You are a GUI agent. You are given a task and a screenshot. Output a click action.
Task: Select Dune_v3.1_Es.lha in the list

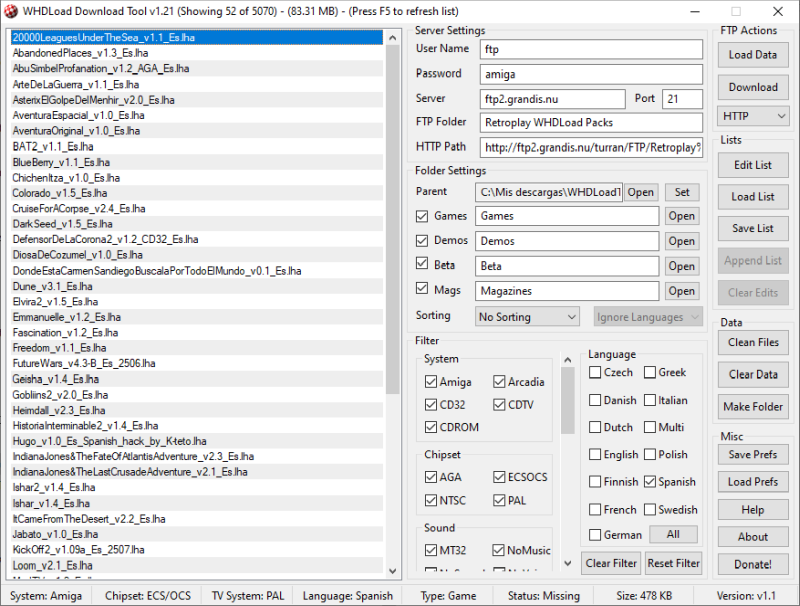click(197, 287)
